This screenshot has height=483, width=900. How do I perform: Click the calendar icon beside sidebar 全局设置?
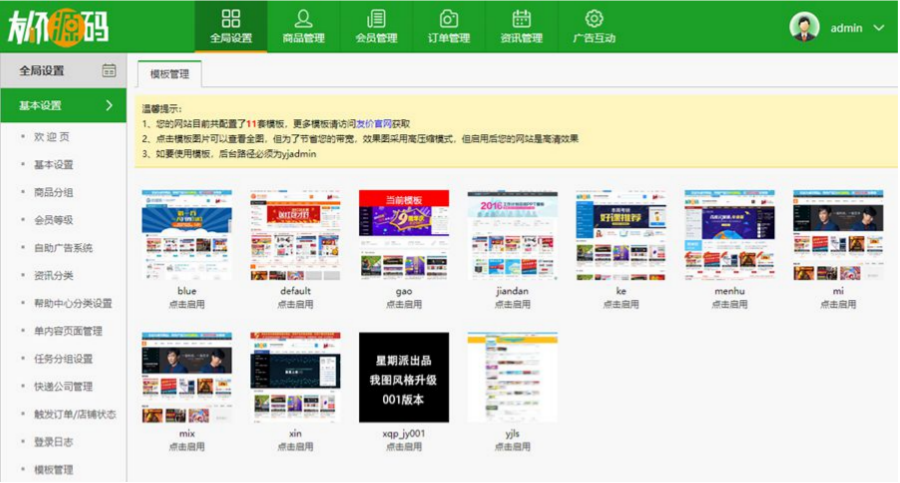point(109,70)
